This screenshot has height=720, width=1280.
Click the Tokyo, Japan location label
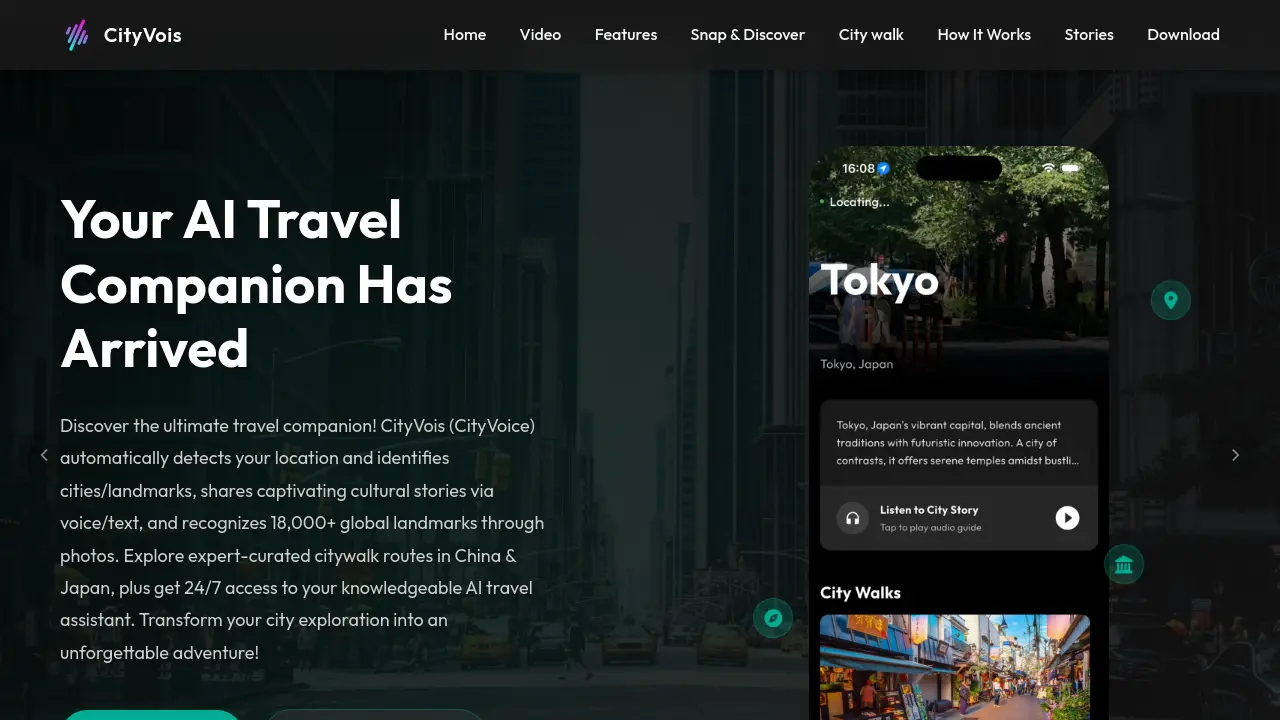click(x=856, y=364)
